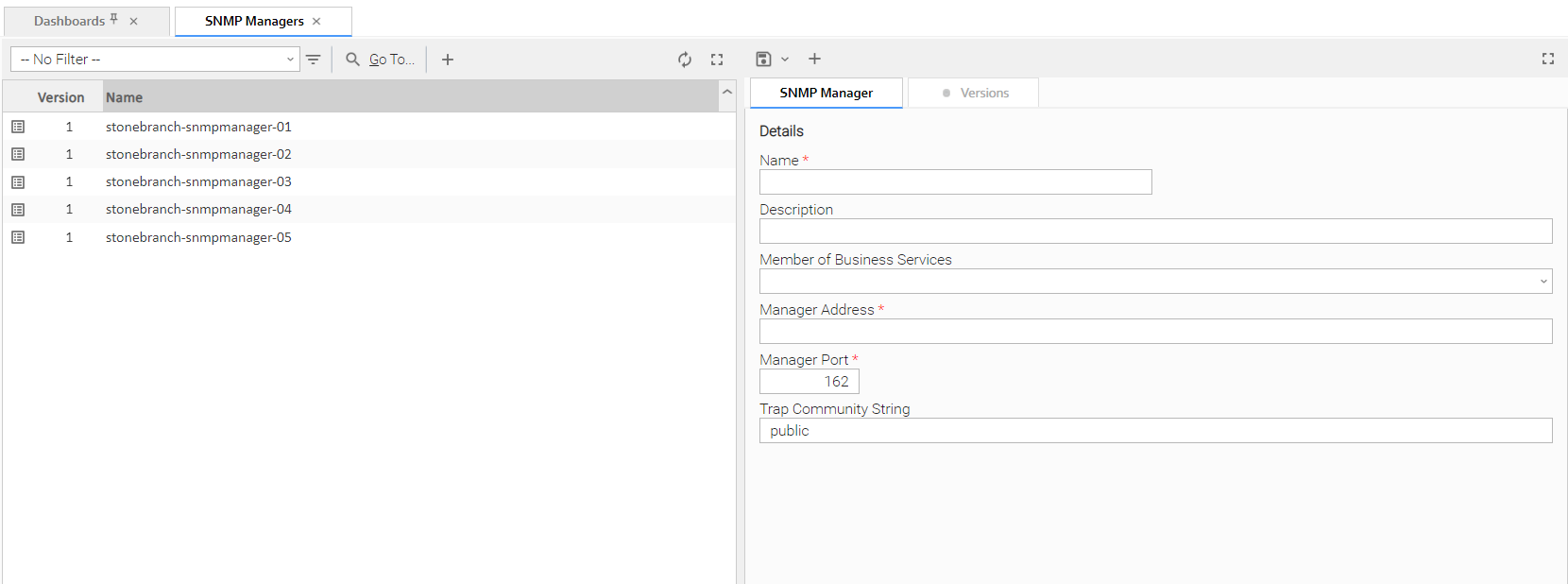The height and width of the screenshot is (584, 1568).
Task: Switch to the Dashboards tab
Action: (x=69, y=21)
